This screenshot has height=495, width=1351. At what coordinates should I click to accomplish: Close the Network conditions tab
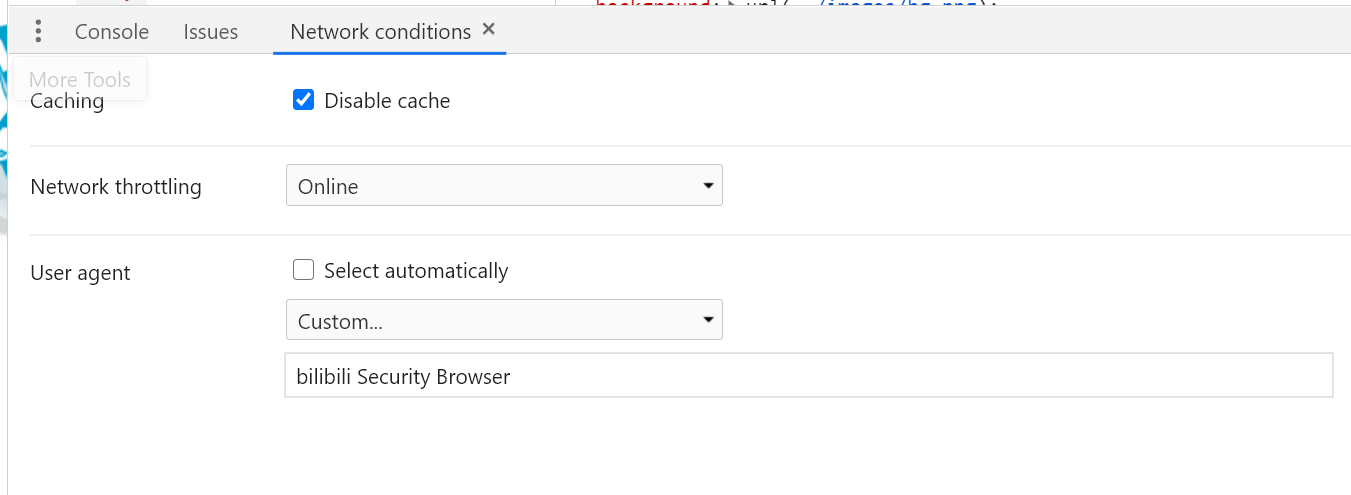click(x=489, y=30)
